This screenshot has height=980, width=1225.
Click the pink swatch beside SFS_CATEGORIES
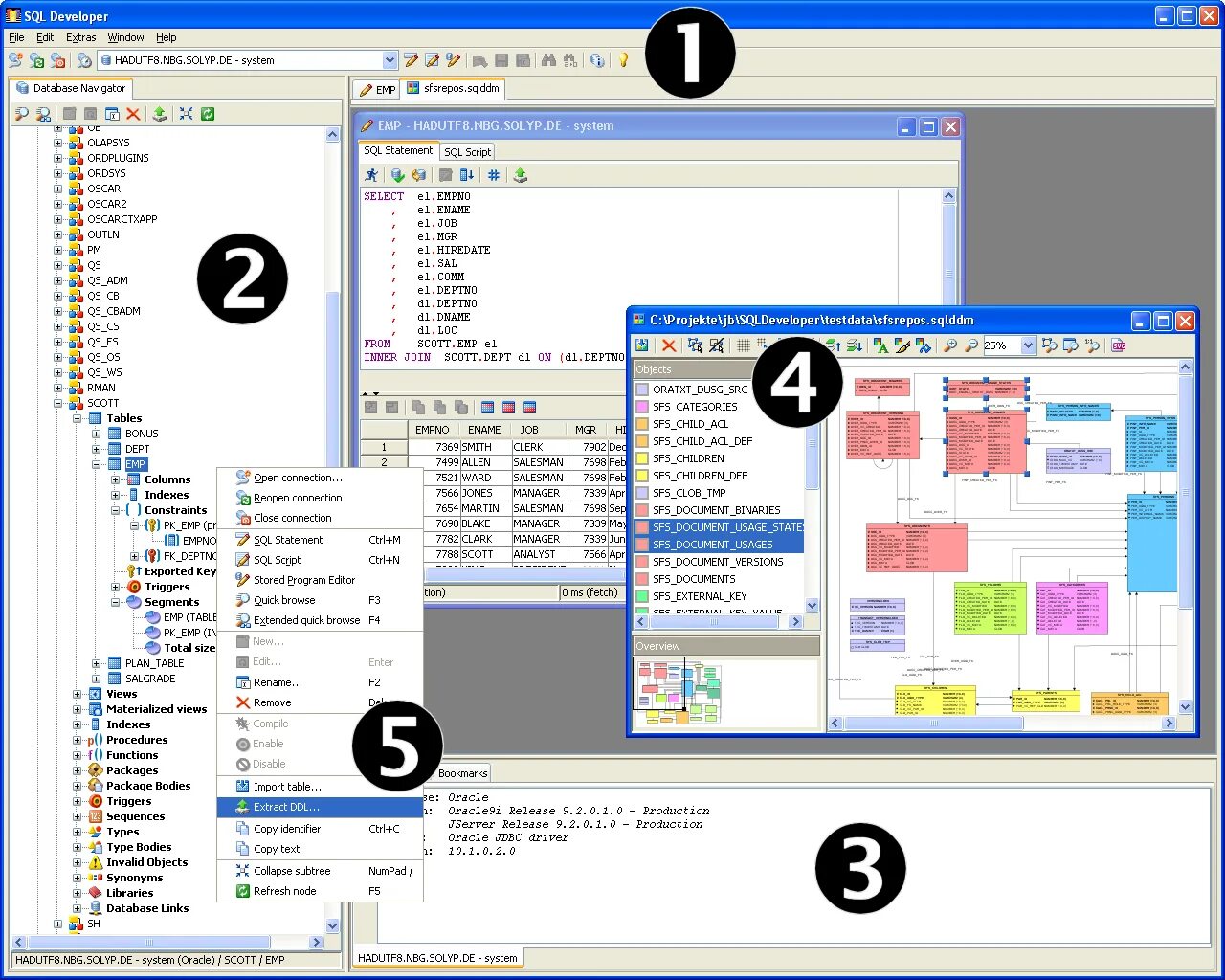(x=642, y=407)
